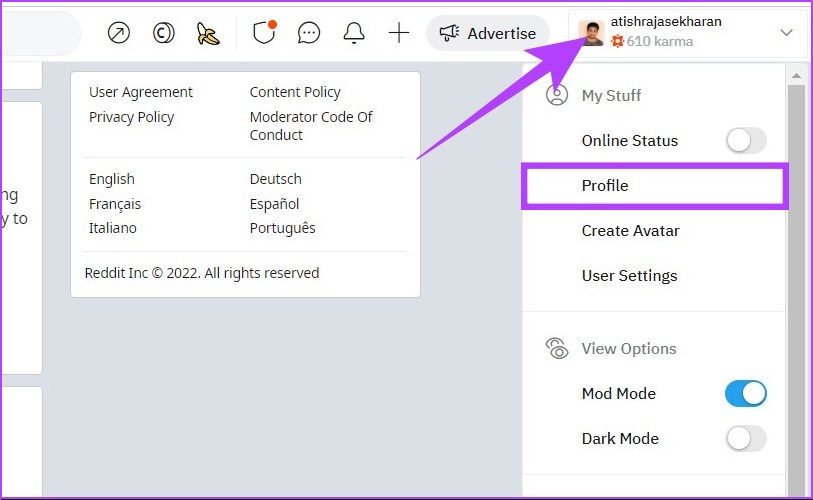Click the 610 karma text
The image size is (813, 500).
[660, 41]
